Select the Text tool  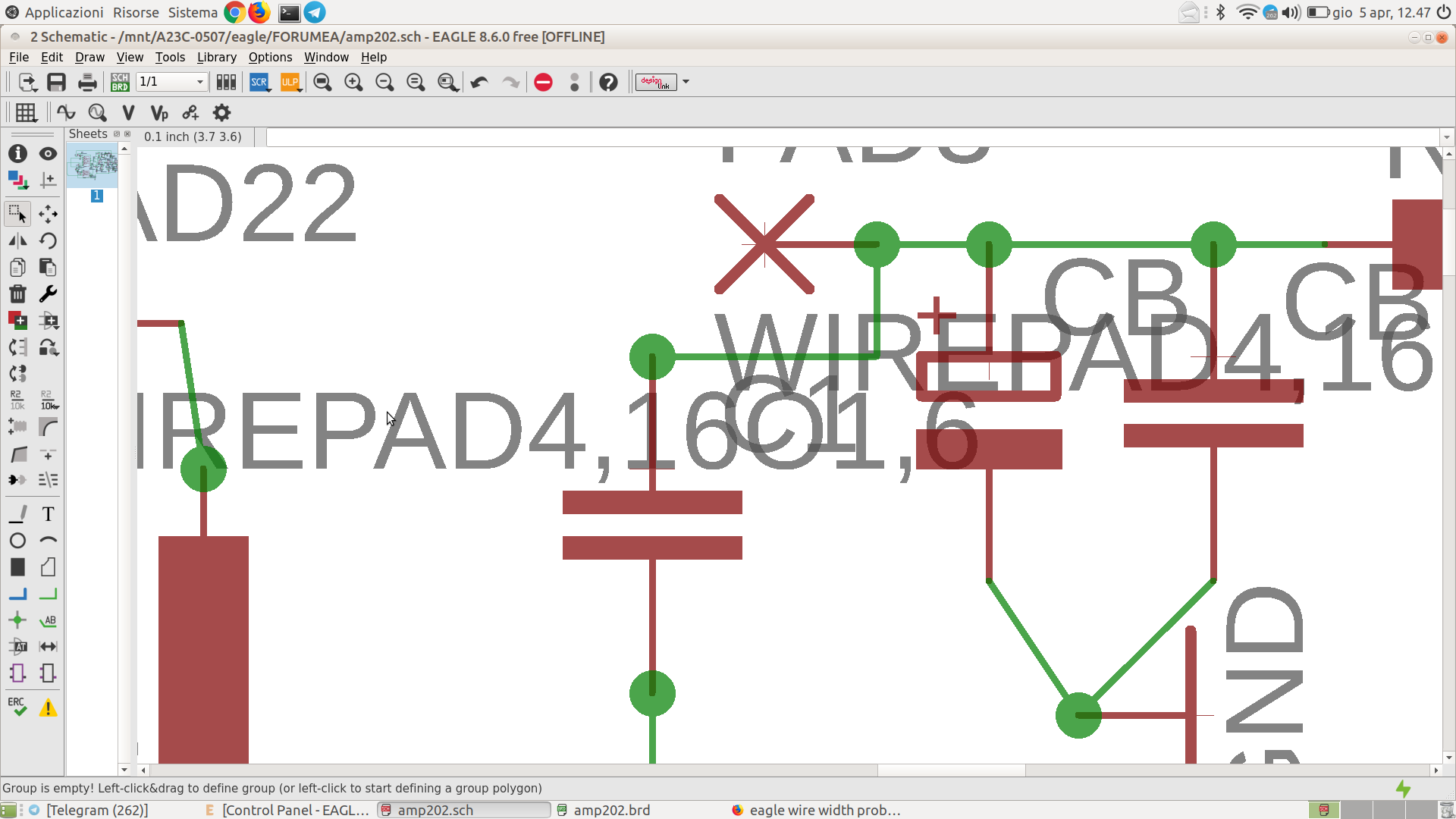click(x=48, y=514)
